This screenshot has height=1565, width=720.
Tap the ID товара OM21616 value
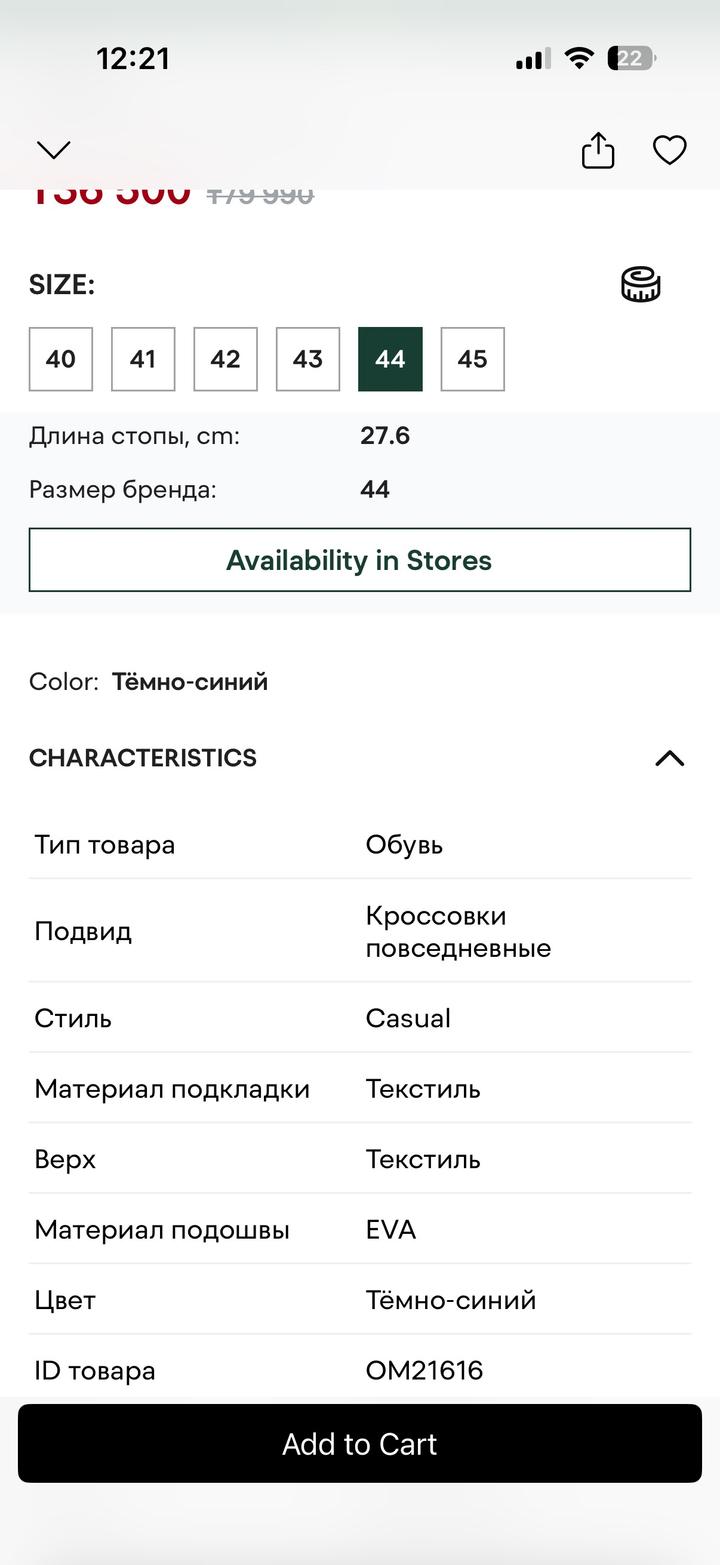[424, 1370]
